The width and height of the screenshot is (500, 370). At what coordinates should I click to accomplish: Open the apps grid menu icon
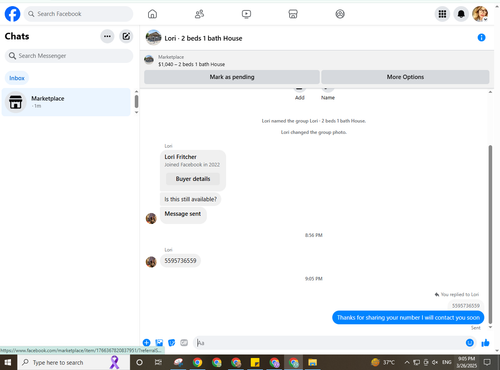click(x=442, y=14)
